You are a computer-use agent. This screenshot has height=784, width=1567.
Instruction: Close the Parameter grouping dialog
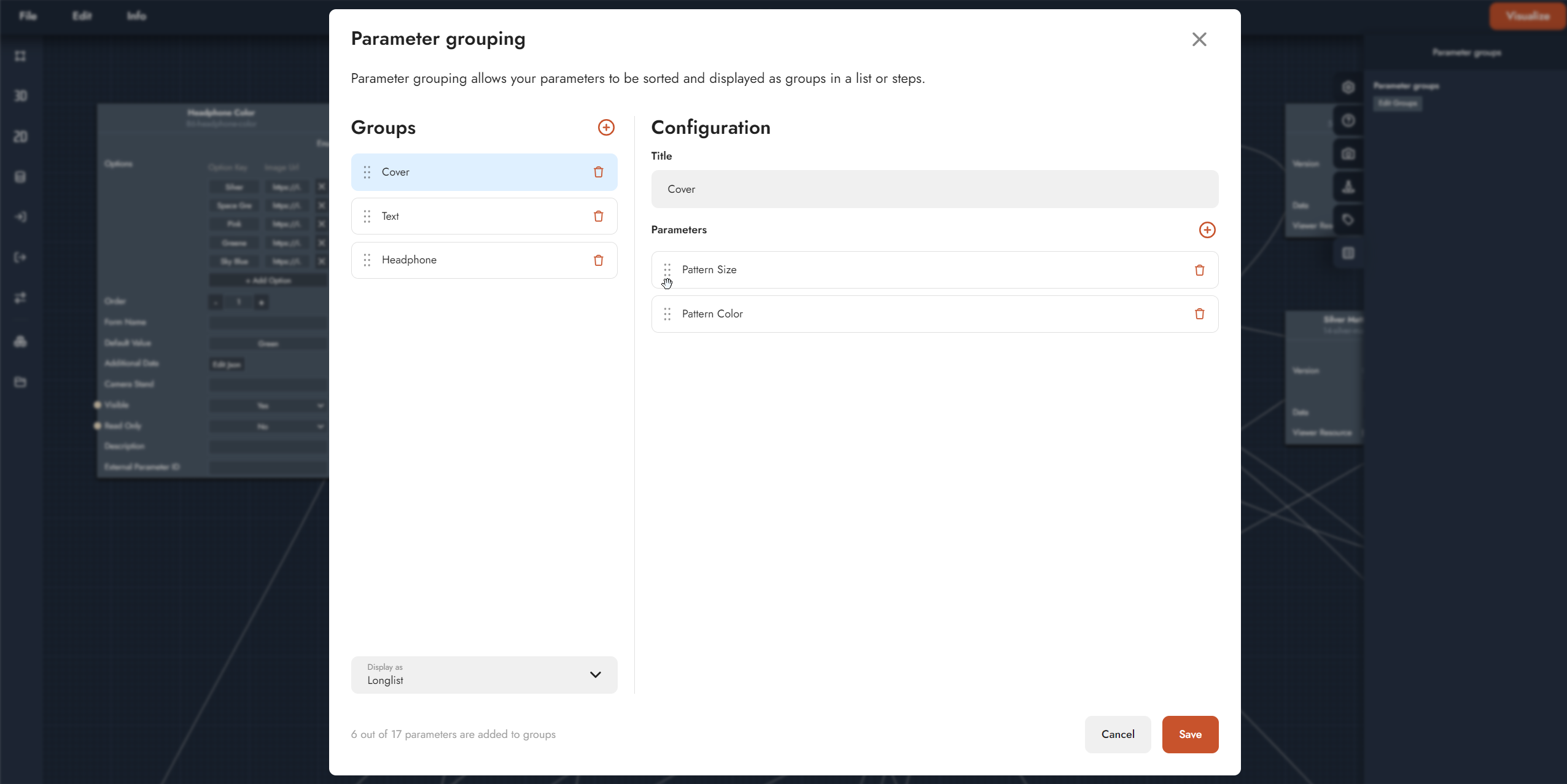1199,39
